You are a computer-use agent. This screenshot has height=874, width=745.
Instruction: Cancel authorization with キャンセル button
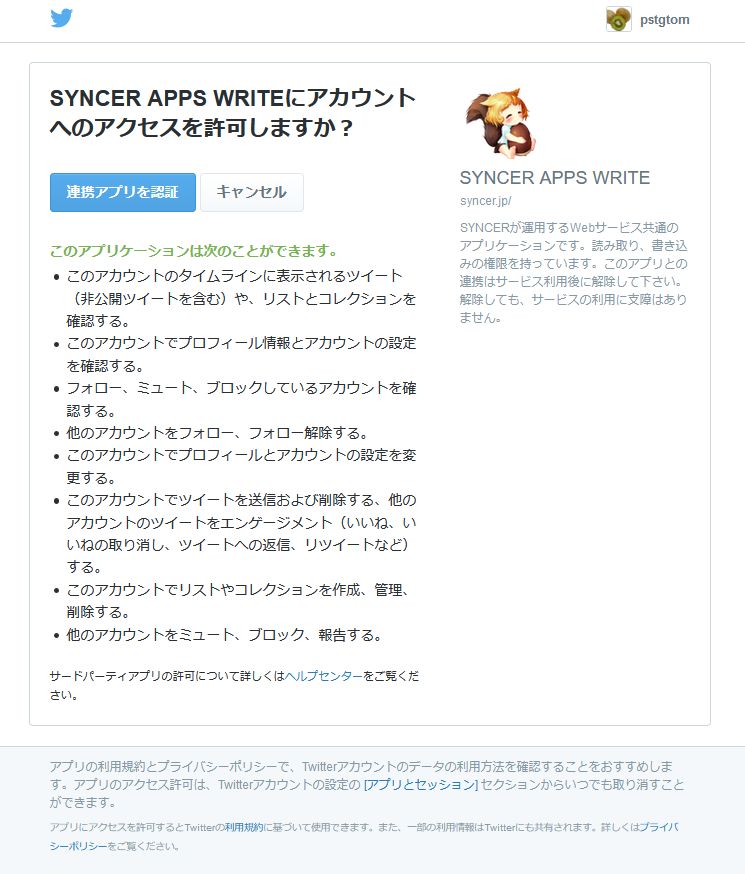(x=252, y=192)
